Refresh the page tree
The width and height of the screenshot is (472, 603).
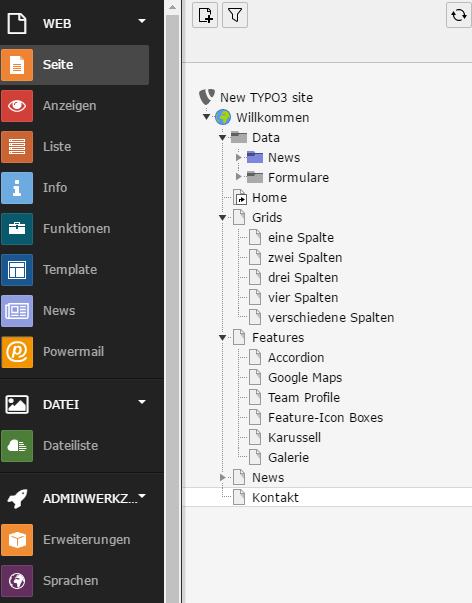459,15
